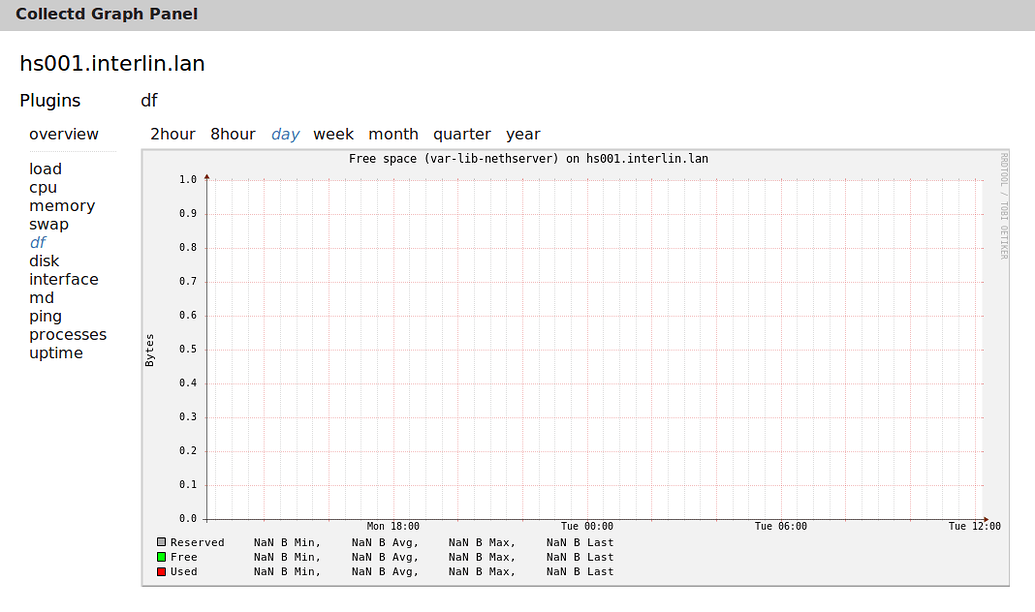This screenshot has height=612, width=1035.
Task: Click 'NaN B Max,' in Free row
Action: pos(482,557)
